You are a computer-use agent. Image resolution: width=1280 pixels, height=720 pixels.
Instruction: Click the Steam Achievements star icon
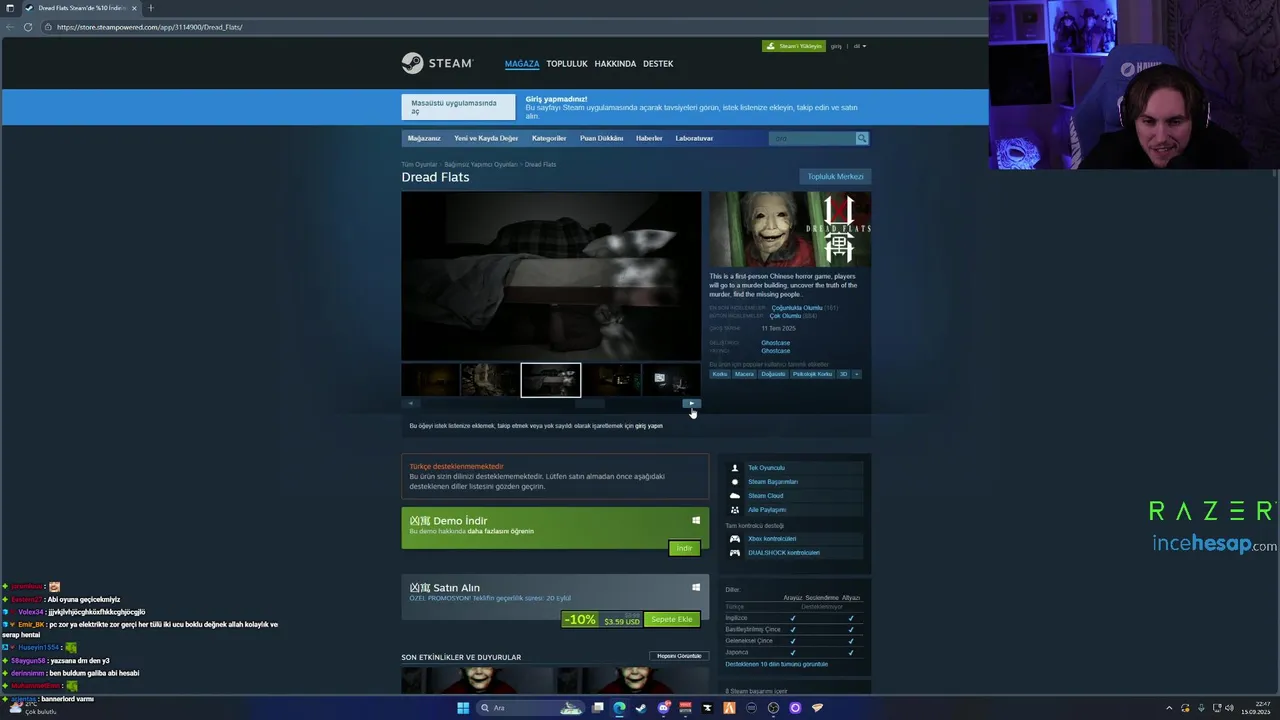[735, 482]
